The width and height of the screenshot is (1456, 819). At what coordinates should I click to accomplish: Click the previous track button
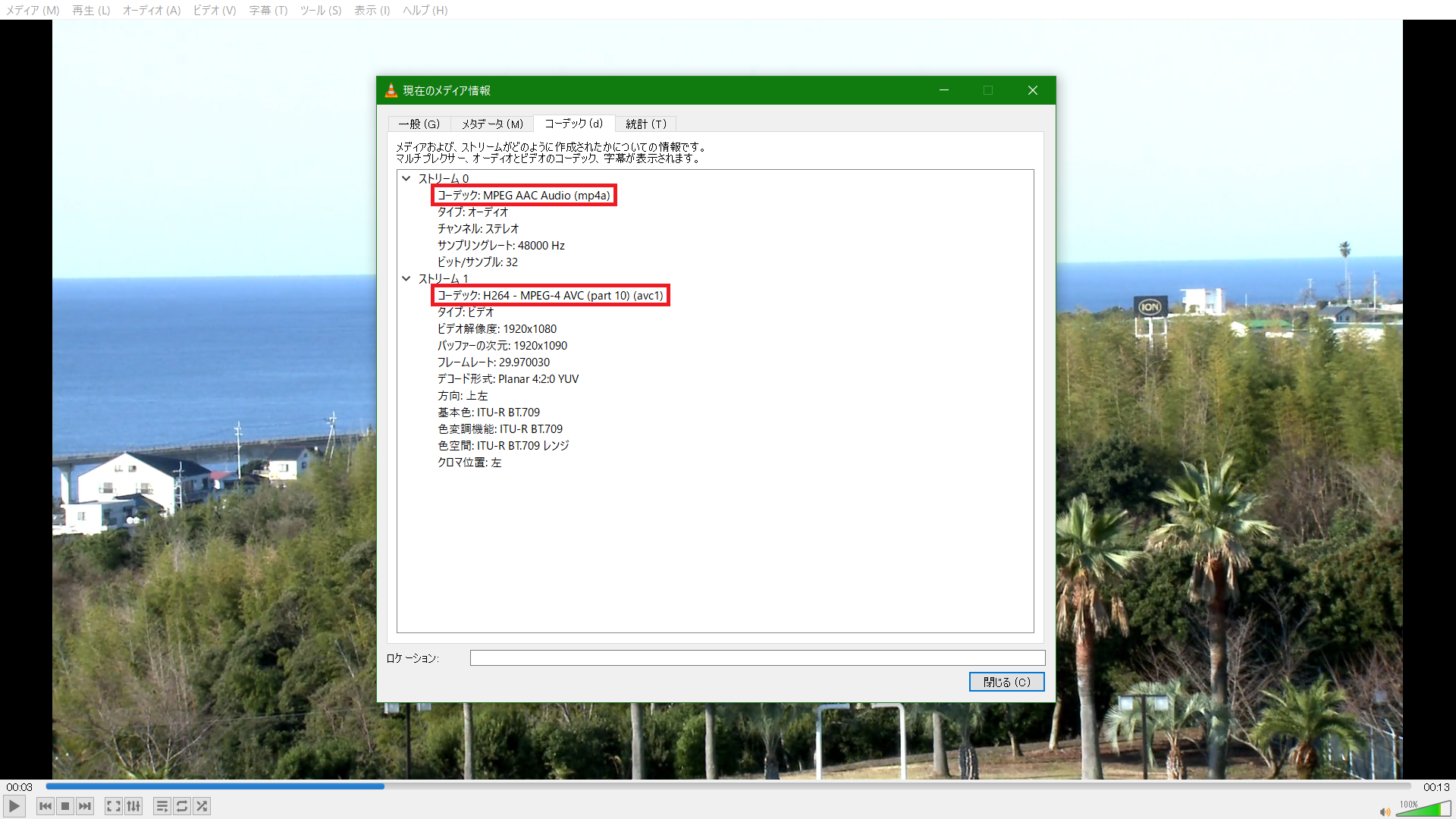tap(45, 806)
